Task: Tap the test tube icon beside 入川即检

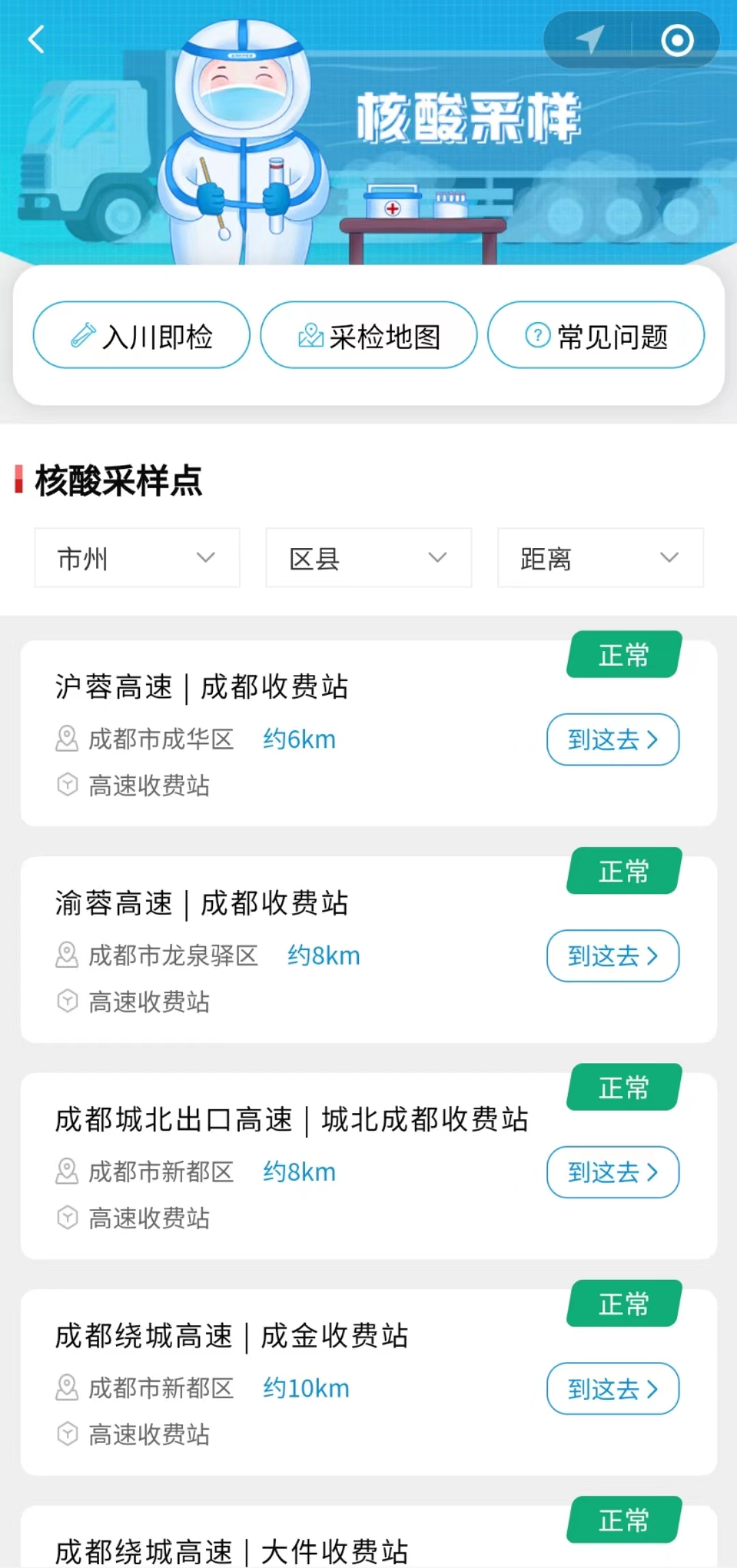Action: point(83,335)
